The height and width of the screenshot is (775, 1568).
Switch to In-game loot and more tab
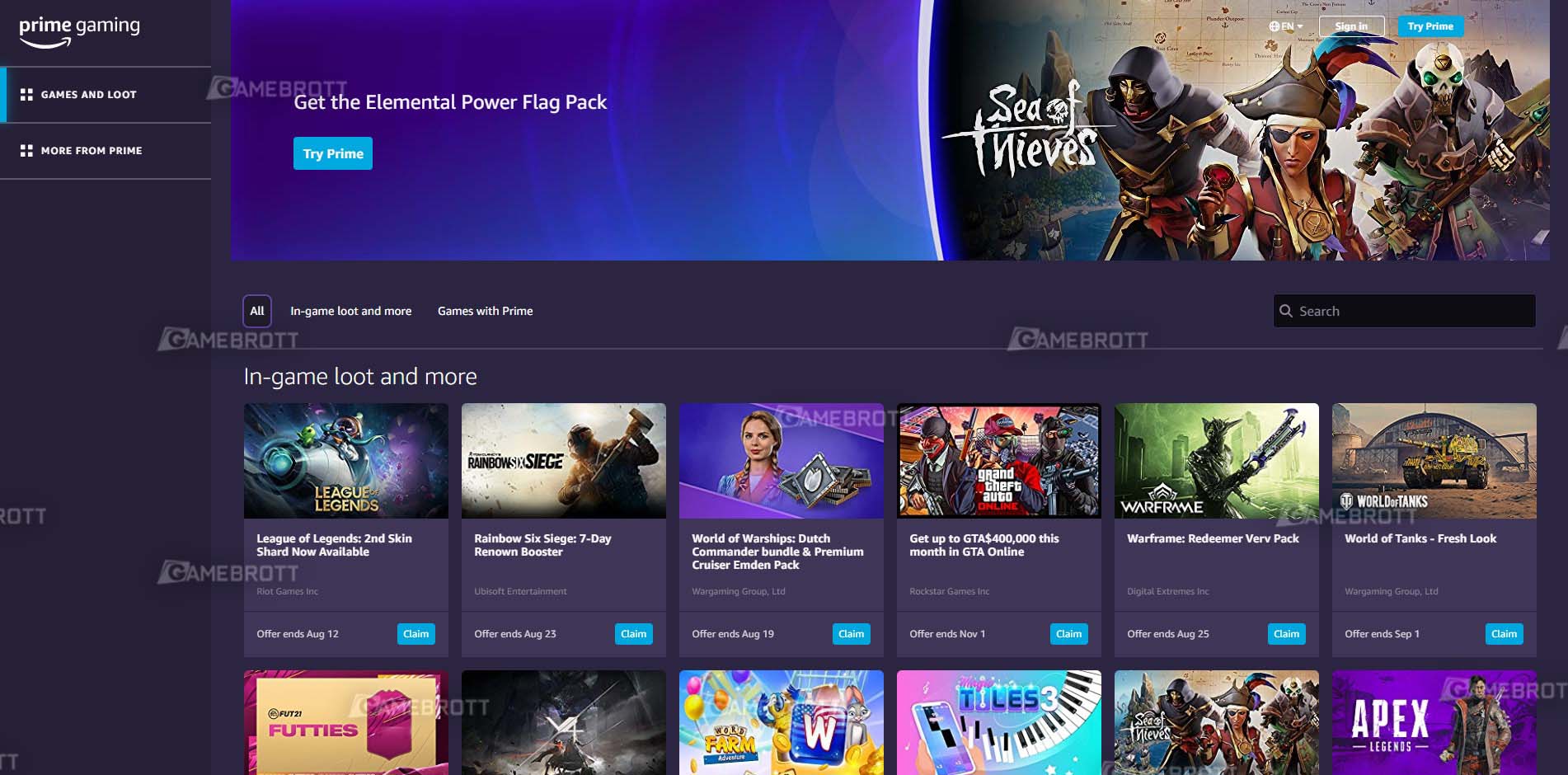coord(350,311)
